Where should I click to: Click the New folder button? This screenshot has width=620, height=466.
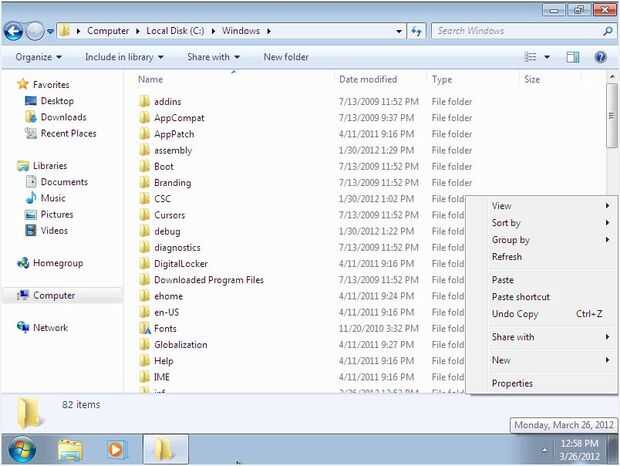pos(286,57)
